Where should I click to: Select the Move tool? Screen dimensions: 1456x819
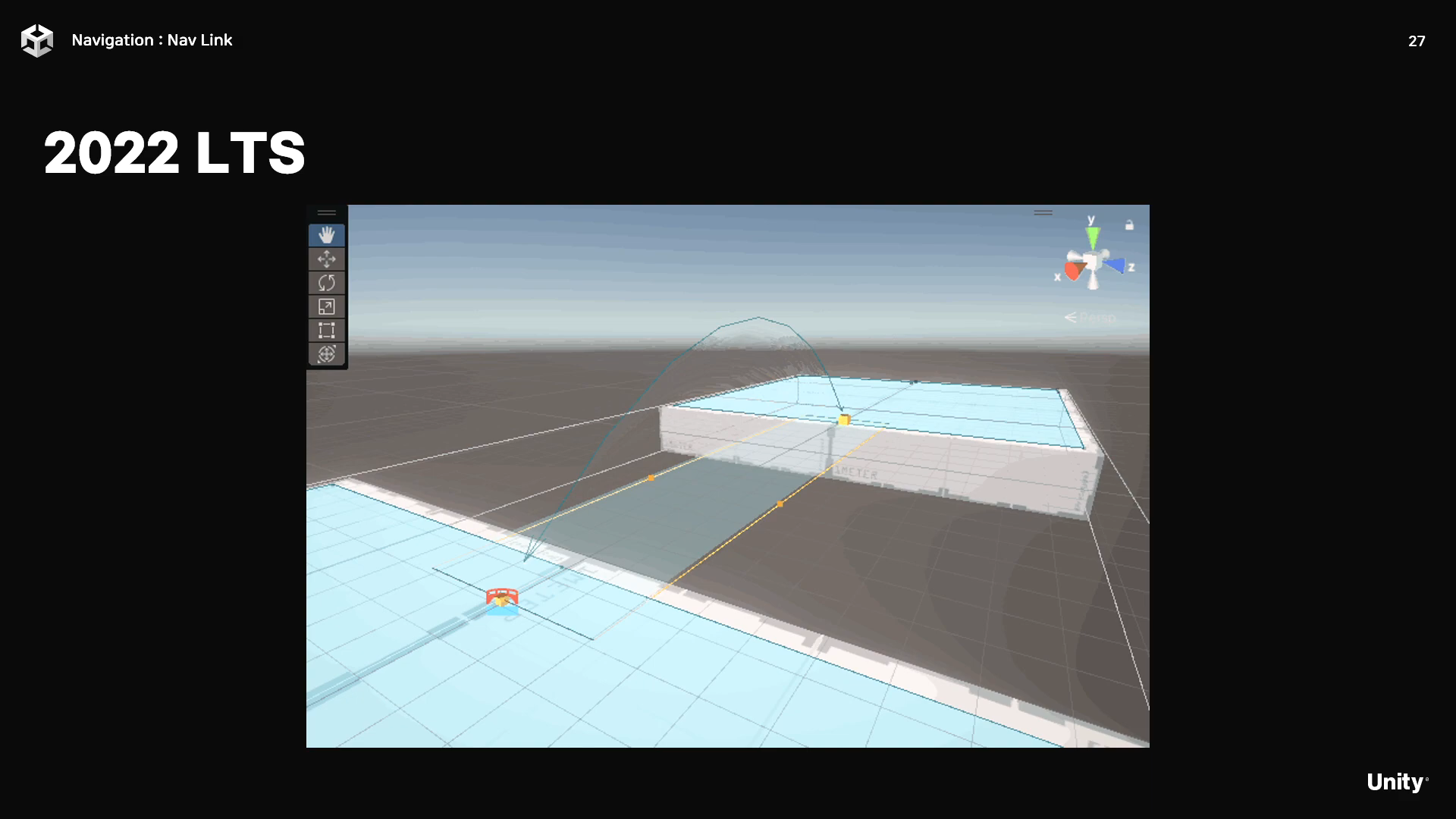pos(327,259)
